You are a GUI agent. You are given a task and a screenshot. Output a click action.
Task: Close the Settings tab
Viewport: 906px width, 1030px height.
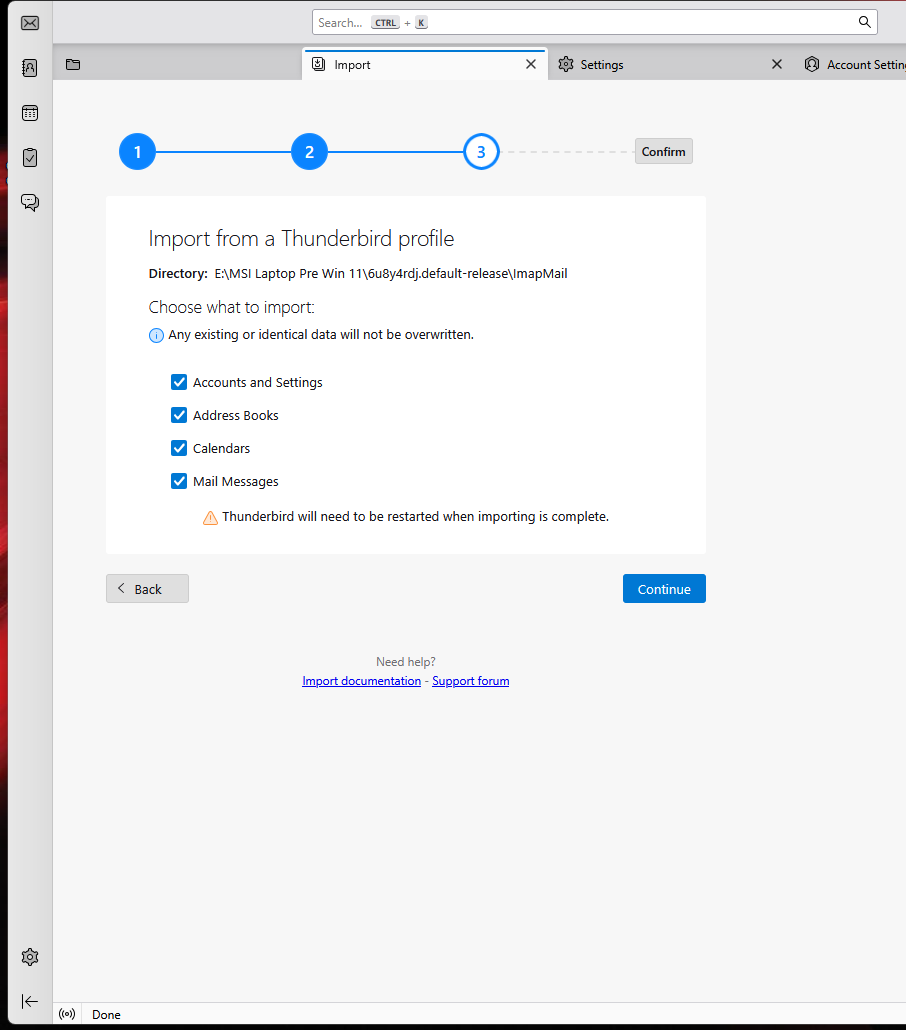coord(777,64)
